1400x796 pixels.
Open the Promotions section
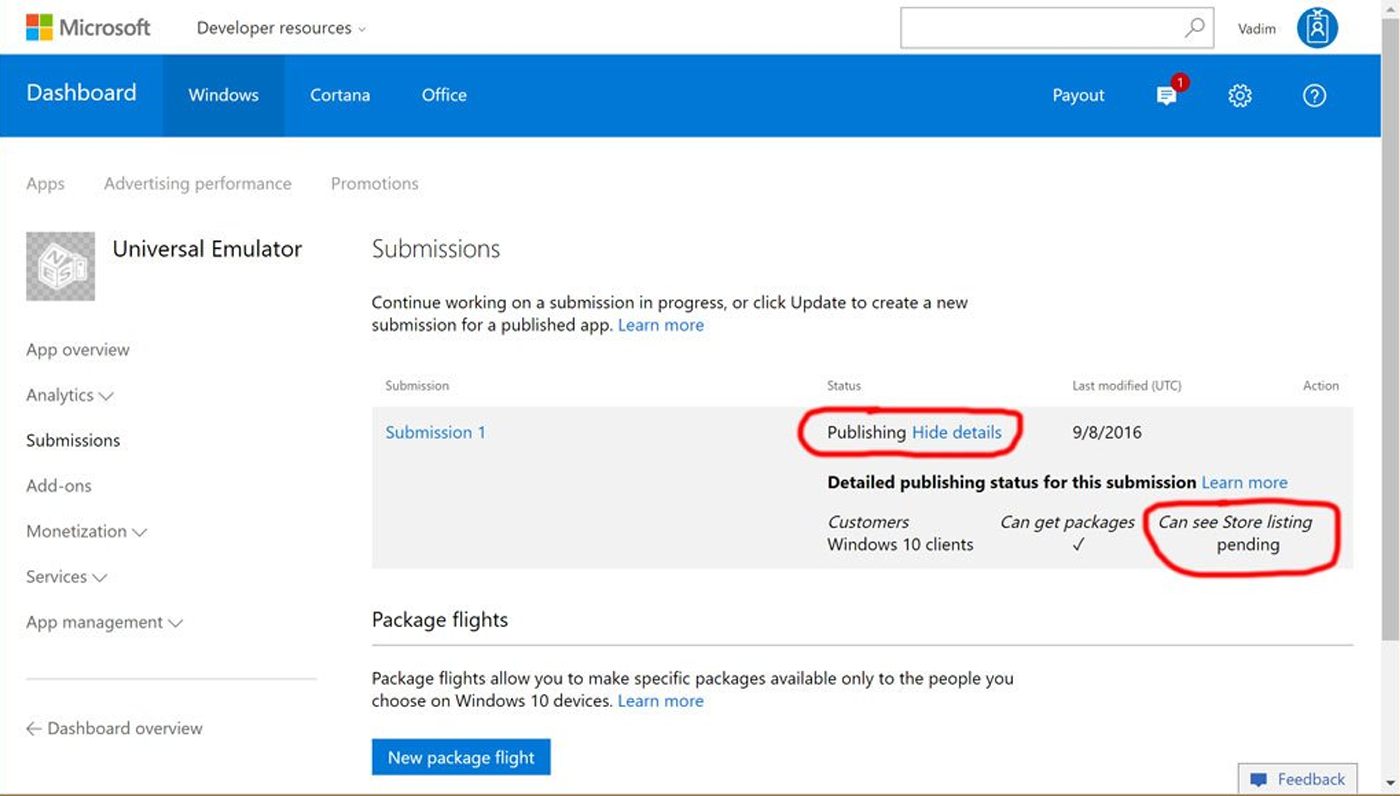[x=375, y=183]
